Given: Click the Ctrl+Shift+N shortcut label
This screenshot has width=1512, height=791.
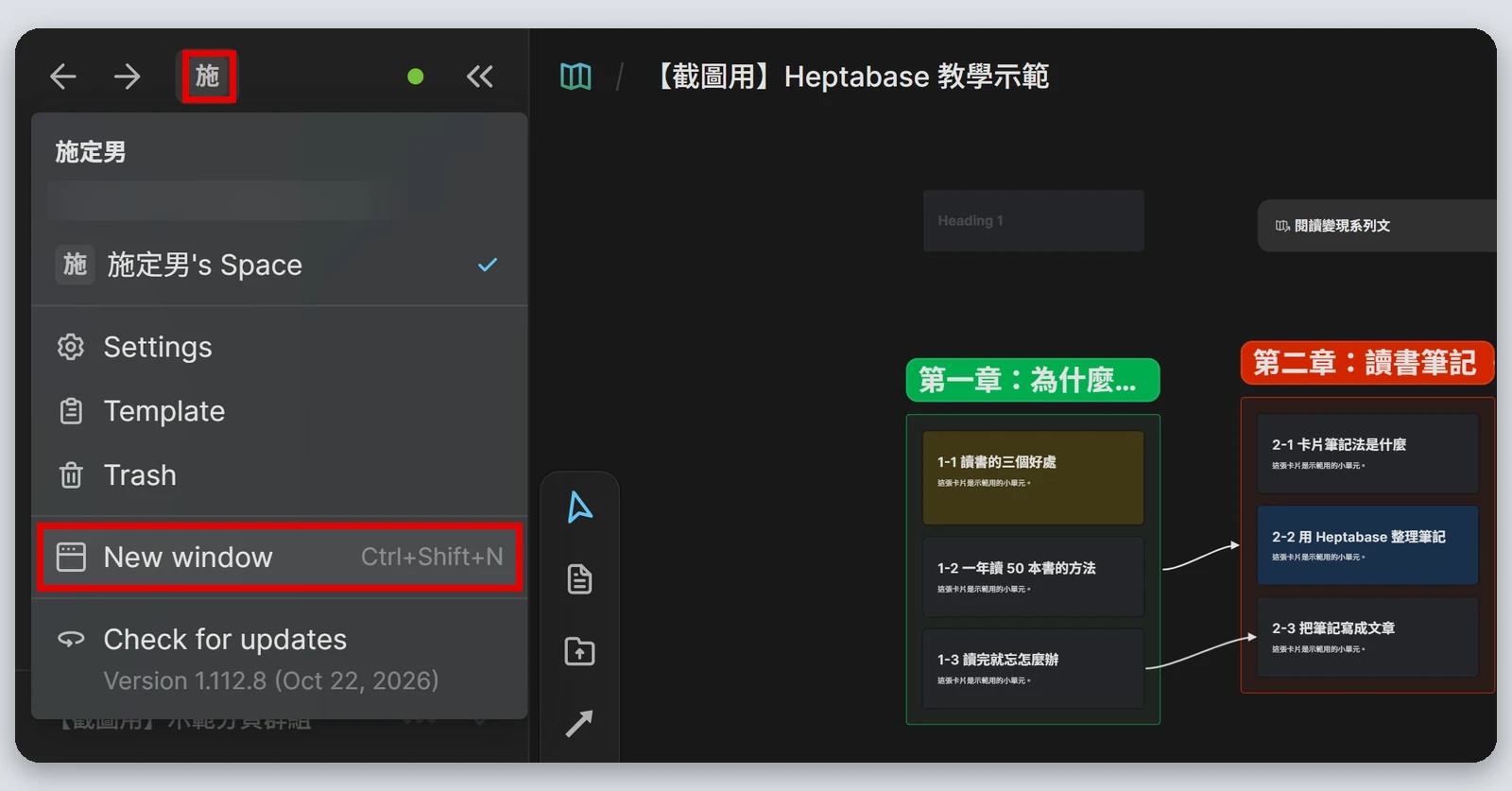Looking at the screenshot, I should 432,557.
